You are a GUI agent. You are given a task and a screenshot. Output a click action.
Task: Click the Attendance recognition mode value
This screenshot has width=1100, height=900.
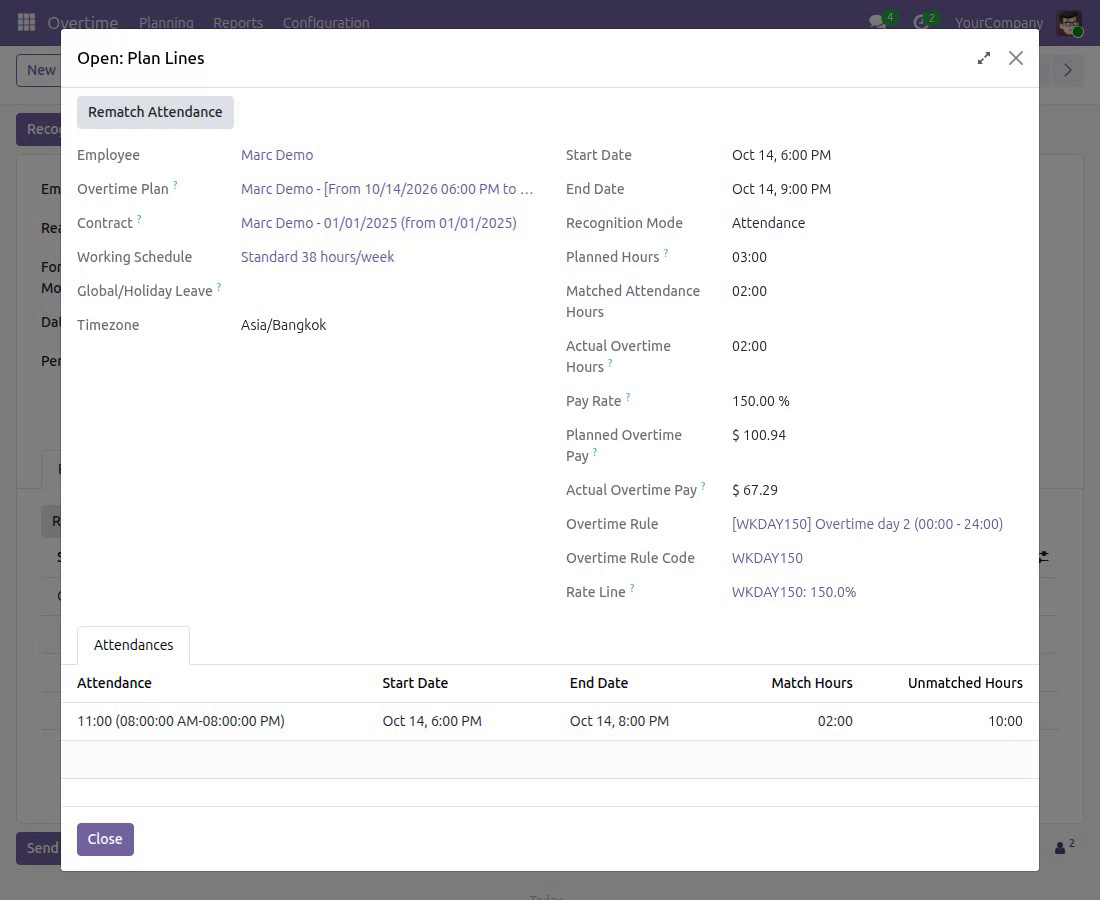tap(768, 223)
